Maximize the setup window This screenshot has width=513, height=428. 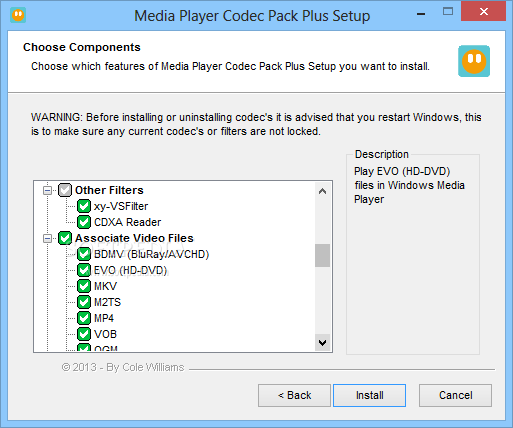(x=448, y=12)
